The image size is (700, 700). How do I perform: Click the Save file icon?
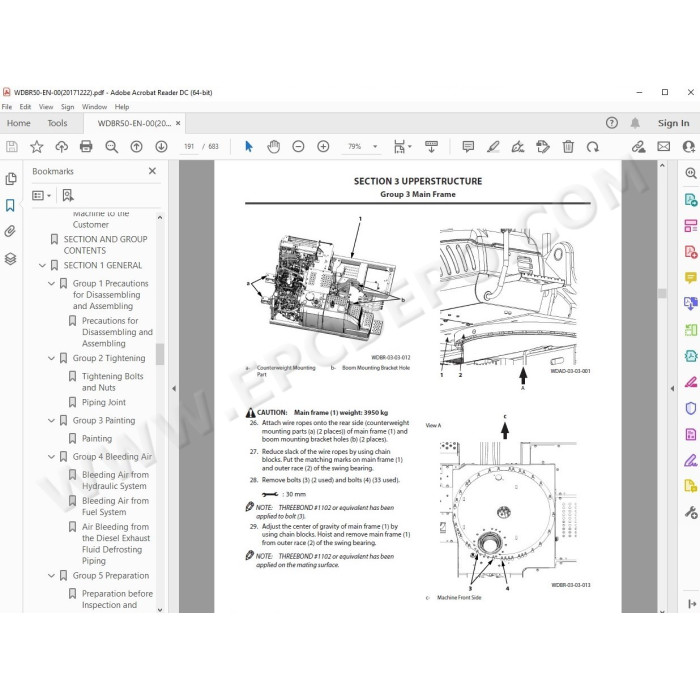[x=12, y=146]
